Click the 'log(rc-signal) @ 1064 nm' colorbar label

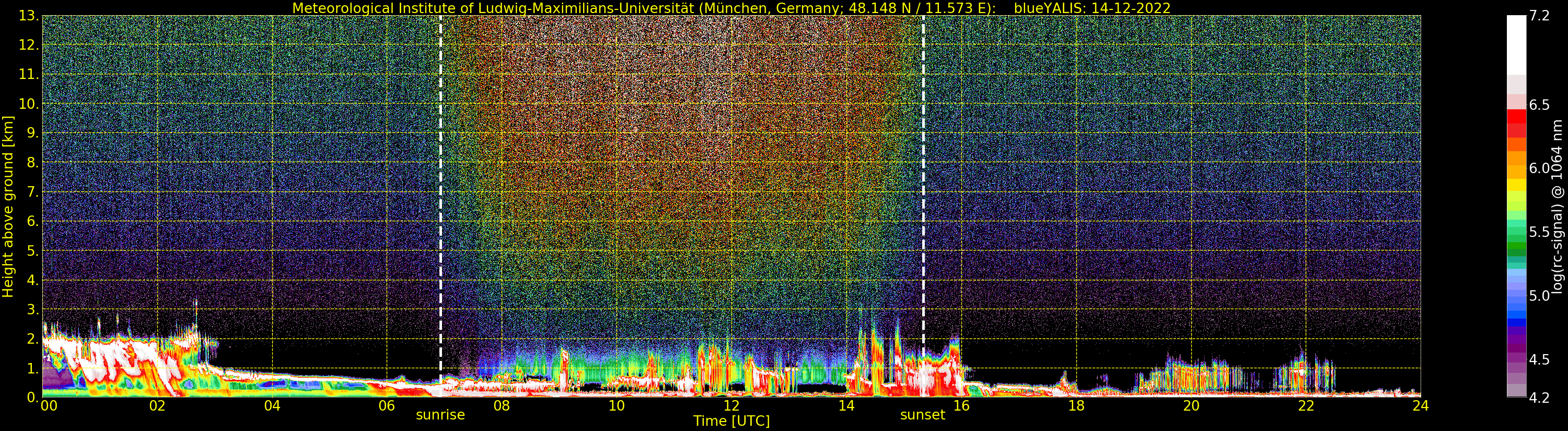point(1557,207)
